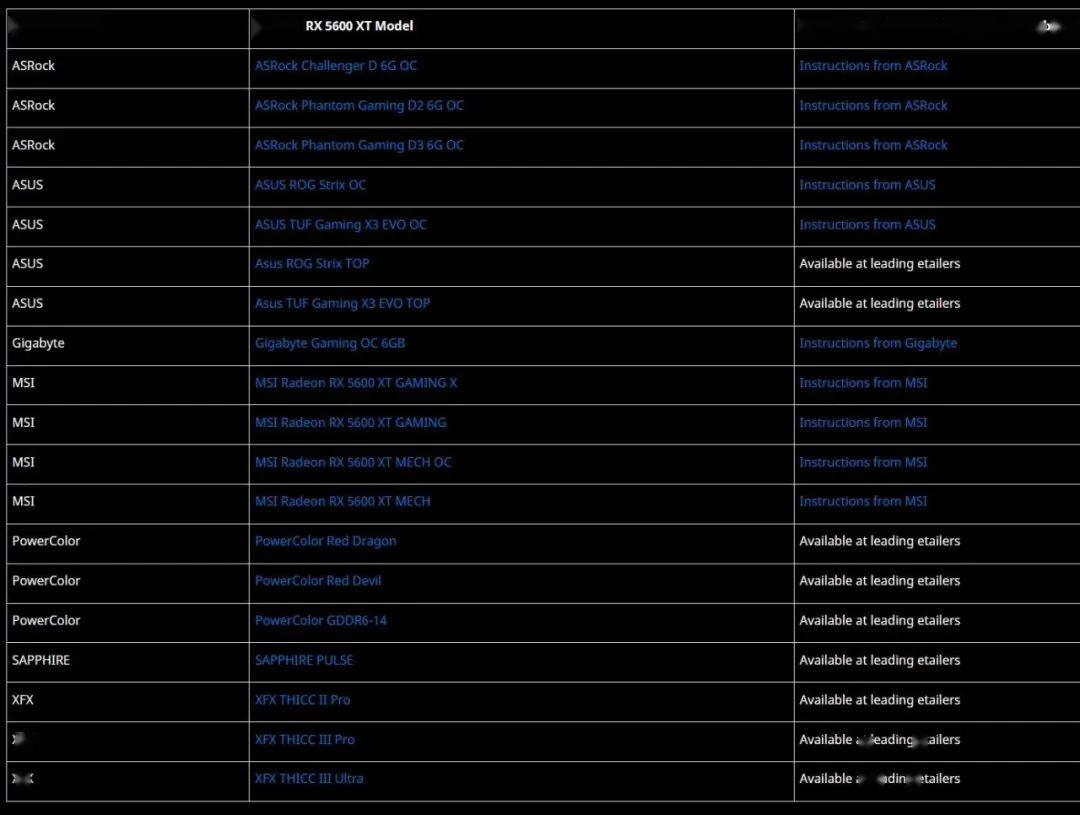The width and height of the screenshot is (1080, 815).
Task: Follow Instructions from ASRock for Phantom Gaming D3
Action: point(873,145)
